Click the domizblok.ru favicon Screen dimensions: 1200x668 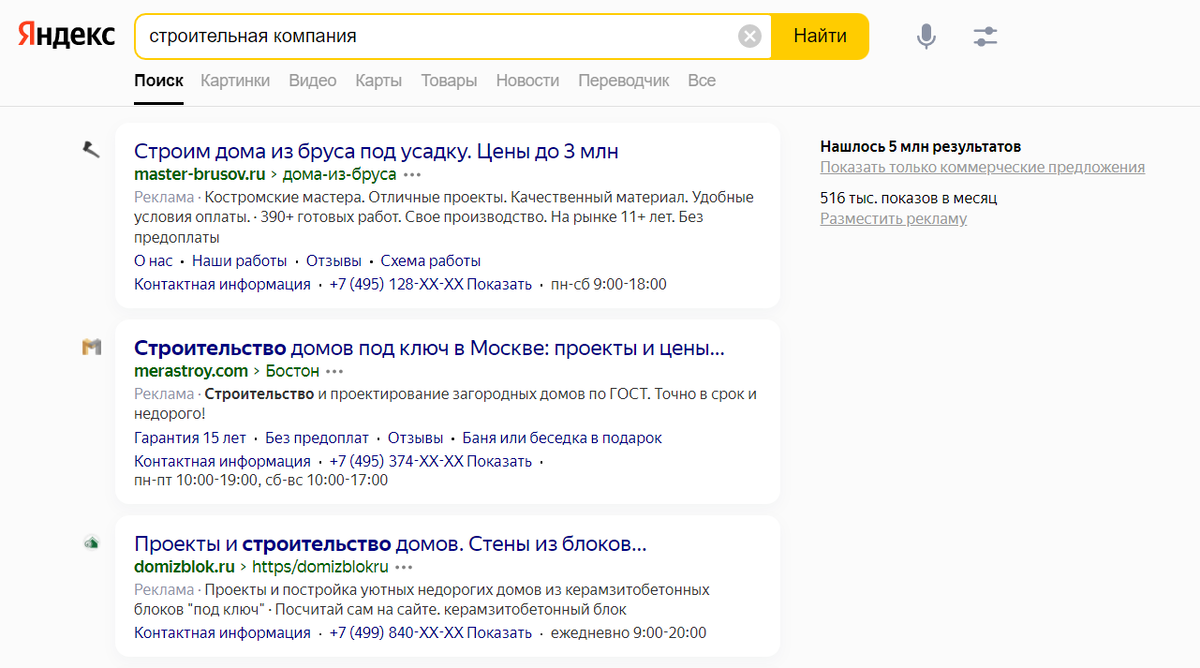pos(92,543)
